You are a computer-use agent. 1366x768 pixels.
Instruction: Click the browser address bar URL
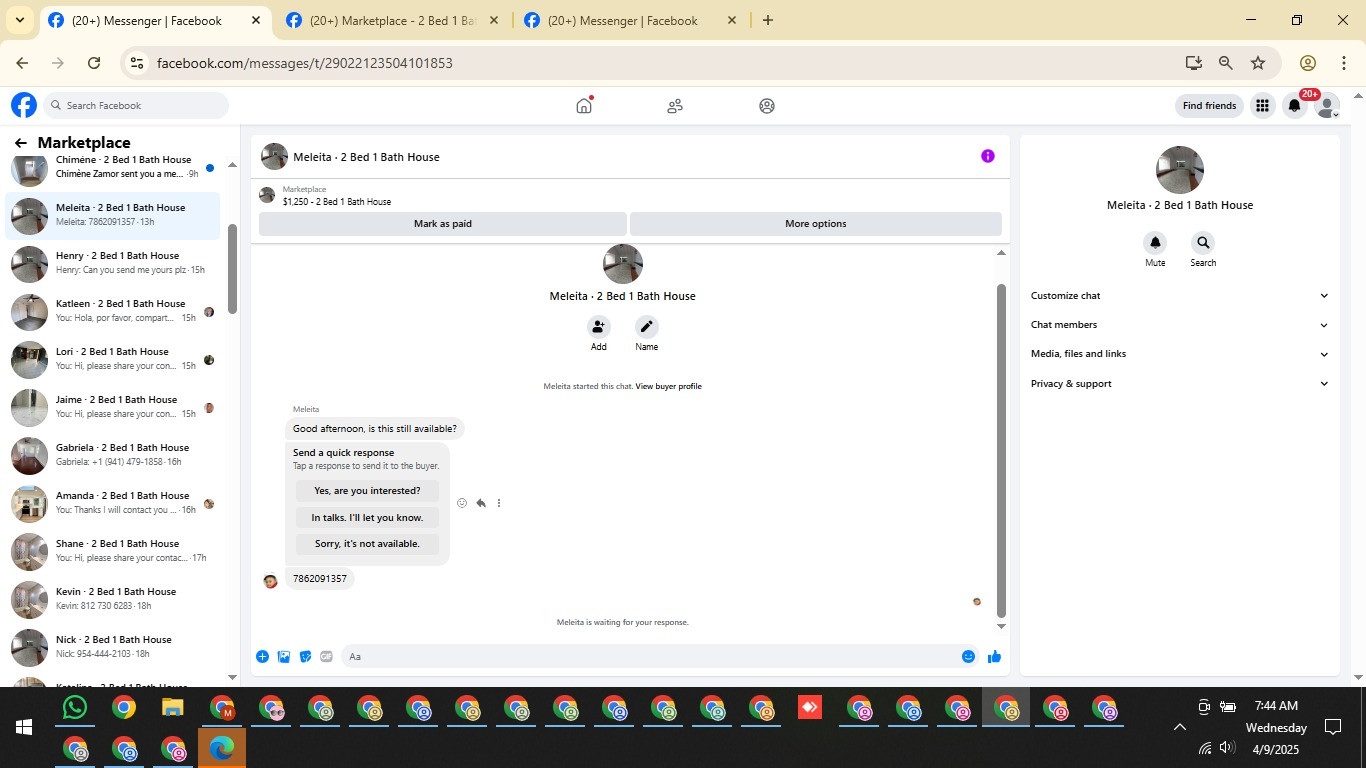tap(305, 63)
